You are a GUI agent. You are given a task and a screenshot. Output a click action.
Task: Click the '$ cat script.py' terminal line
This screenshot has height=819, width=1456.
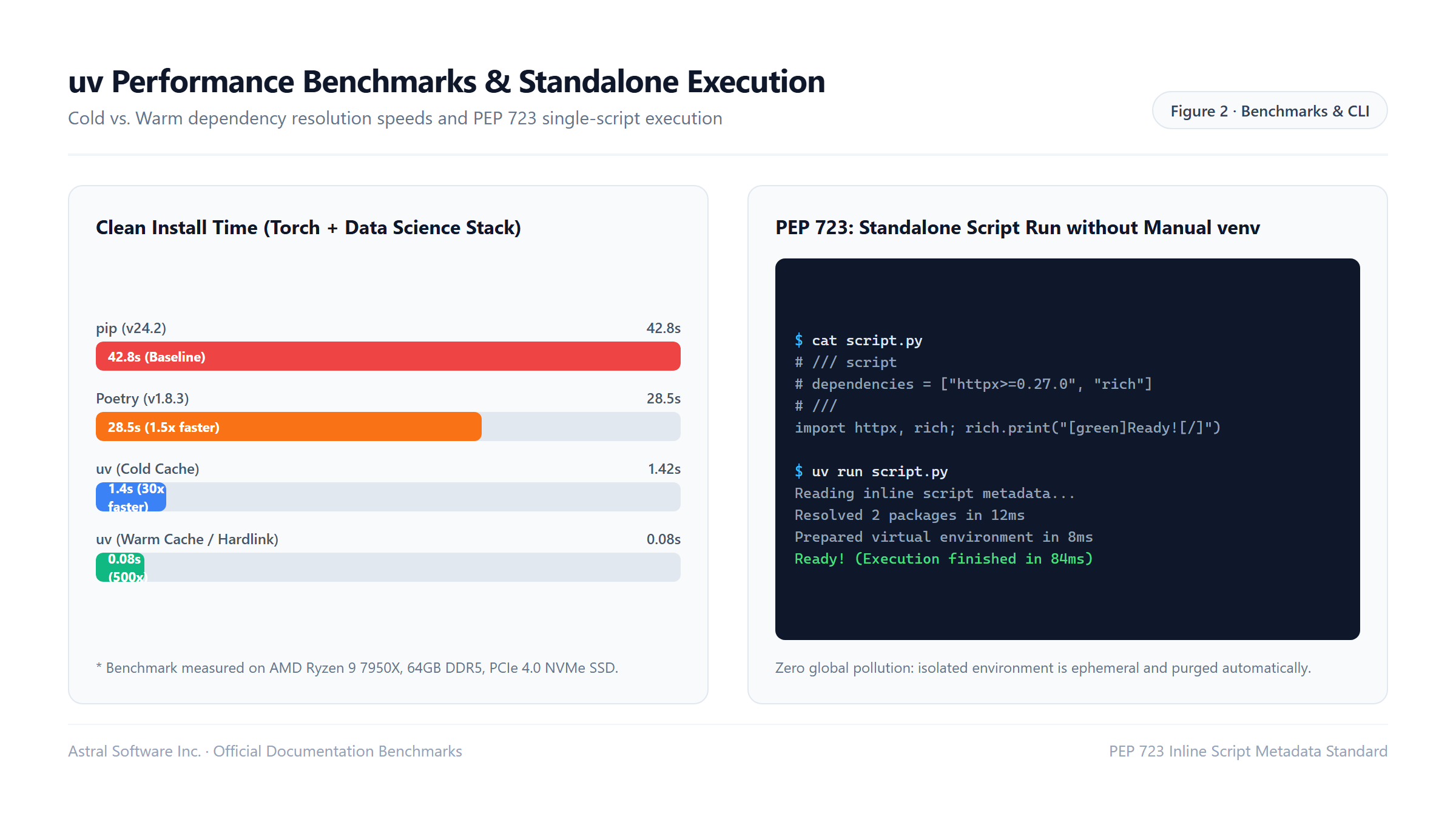858,340
